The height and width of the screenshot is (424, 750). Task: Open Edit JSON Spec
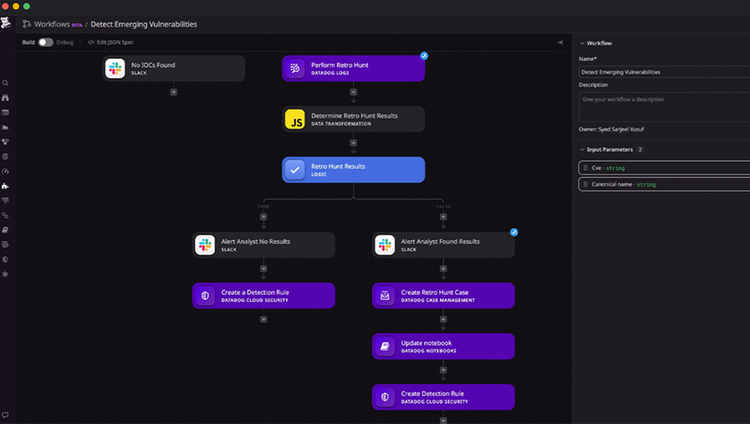(110, 42)
